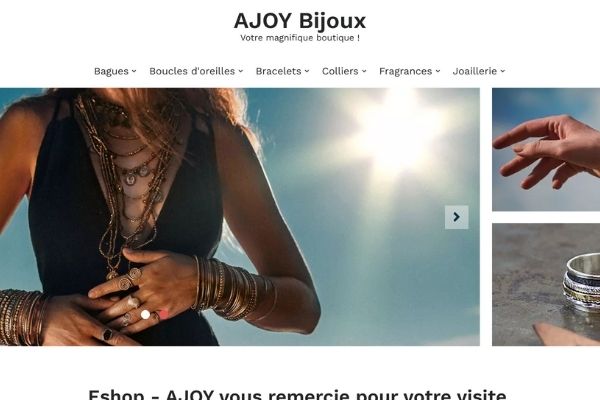Expand the Boucles d'oreilles chevron

click(241, 71)
